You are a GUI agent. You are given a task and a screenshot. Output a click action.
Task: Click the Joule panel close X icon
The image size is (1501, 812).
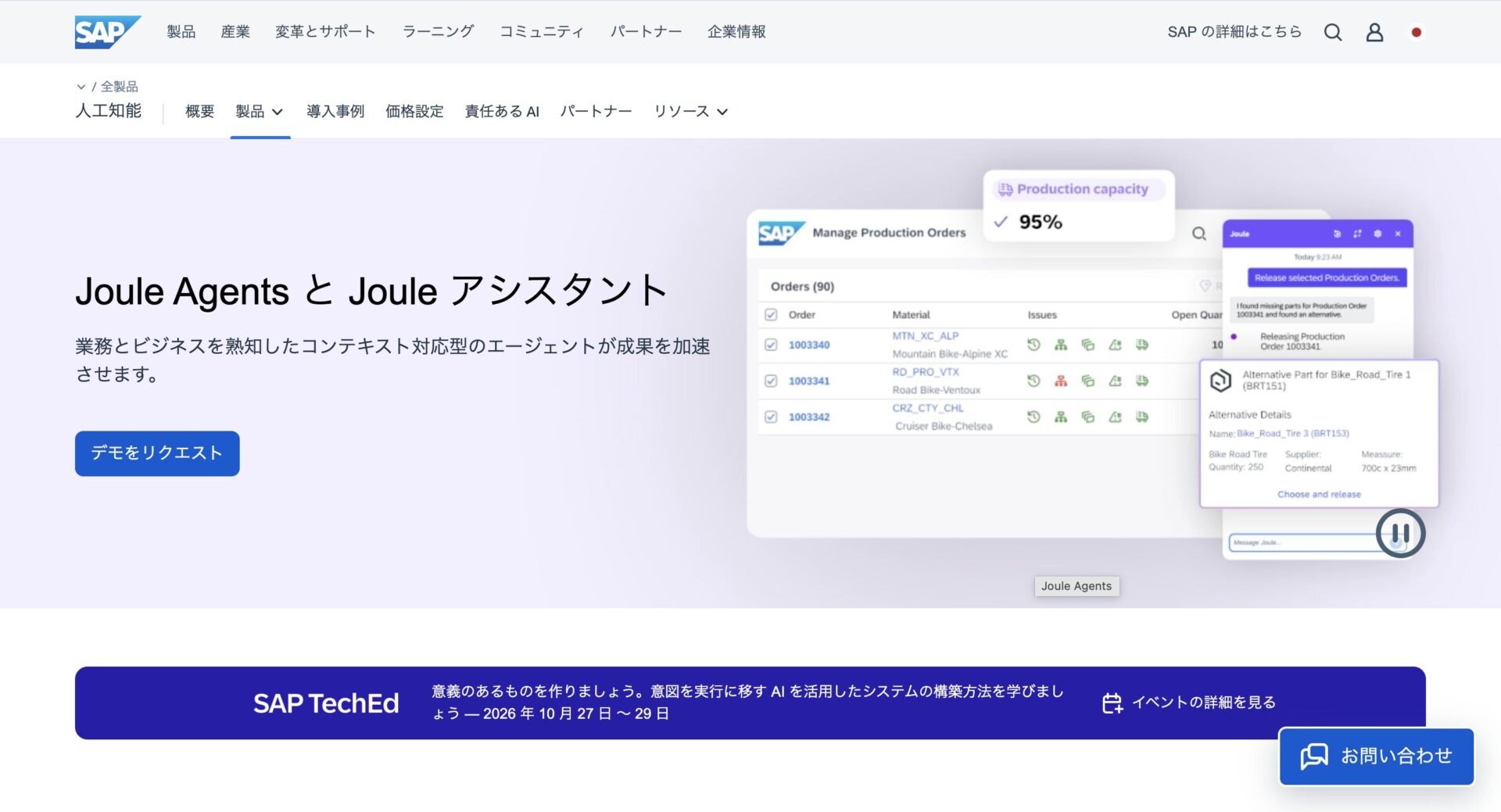coord(1398,234)
